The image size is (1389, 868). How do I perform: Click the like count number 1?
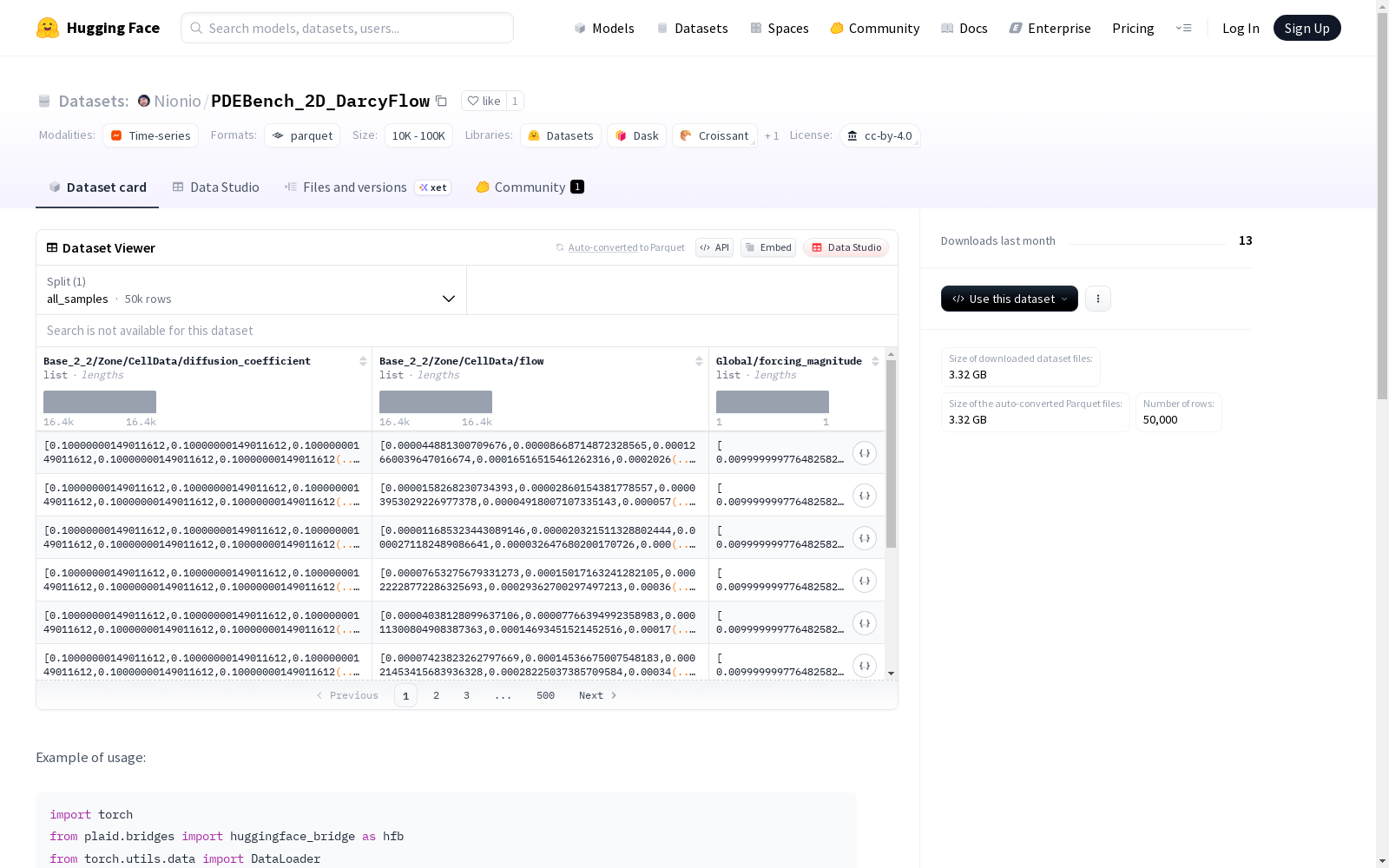pyautogui.click(x=515, y=101)
